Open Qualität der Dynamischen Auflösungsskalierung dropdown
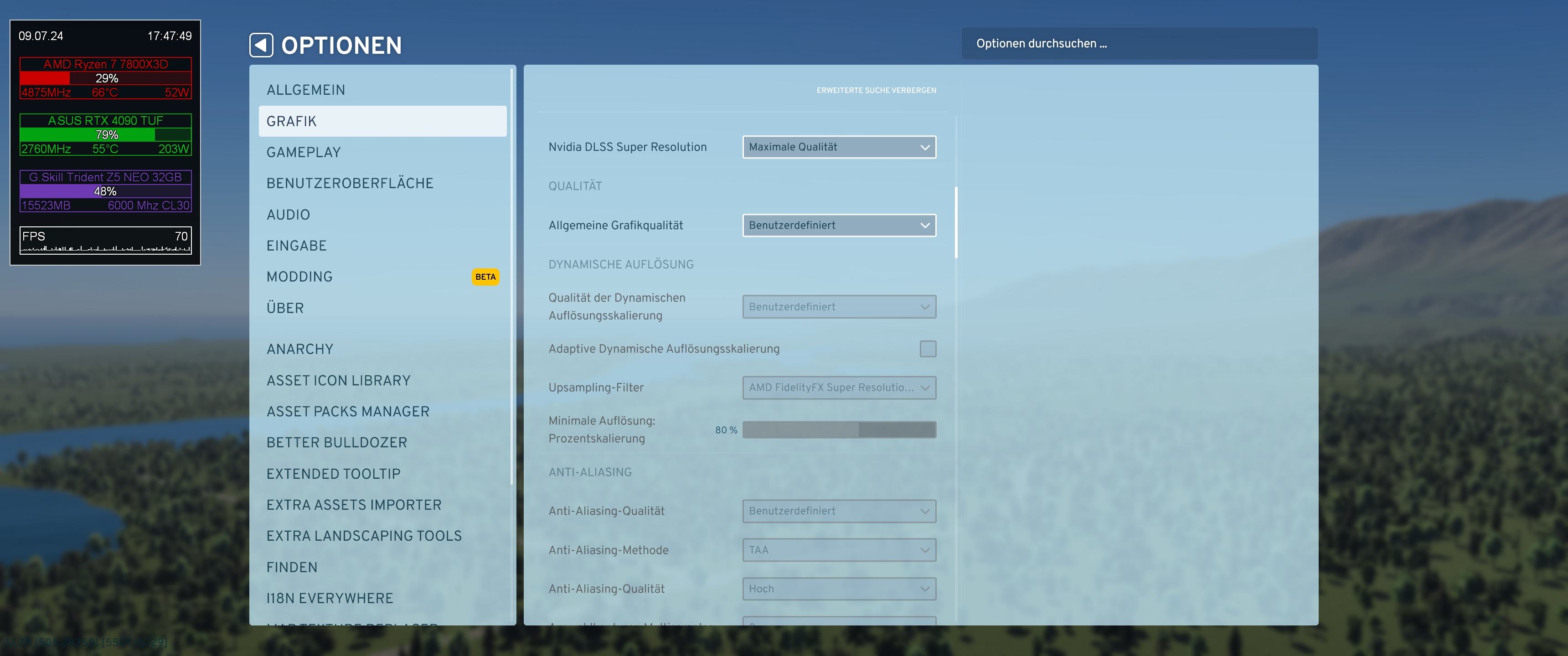Viewport: 1568px width, 656px height. [839, 307]
